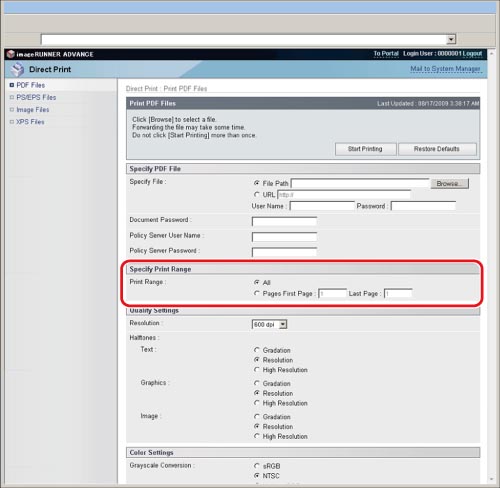This screenshot has height=488, width=500.
Task: Select XPS Files sidebar entry
Action: (x=30, y=122)
